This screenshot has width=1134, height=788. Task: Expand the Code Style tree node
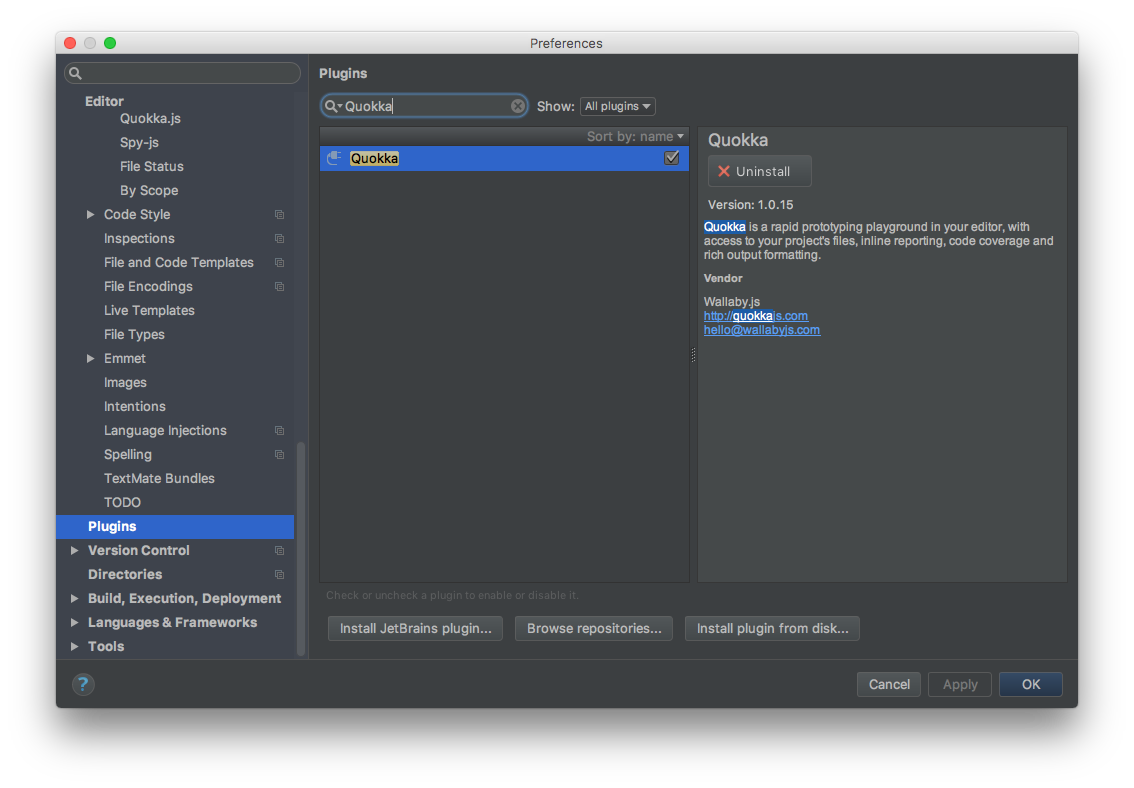point(90,214)
